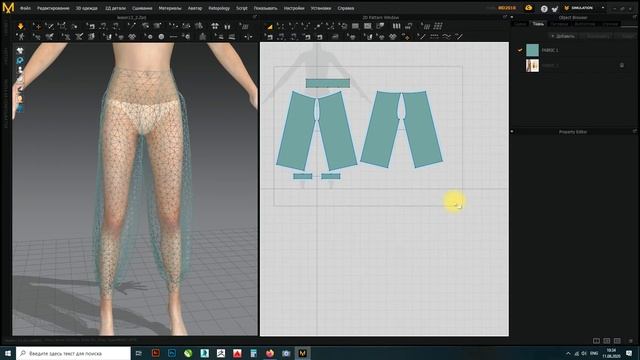
Task: Select the second fabric thumbnail
Action: pyautogui.click(x=532, y=65)
